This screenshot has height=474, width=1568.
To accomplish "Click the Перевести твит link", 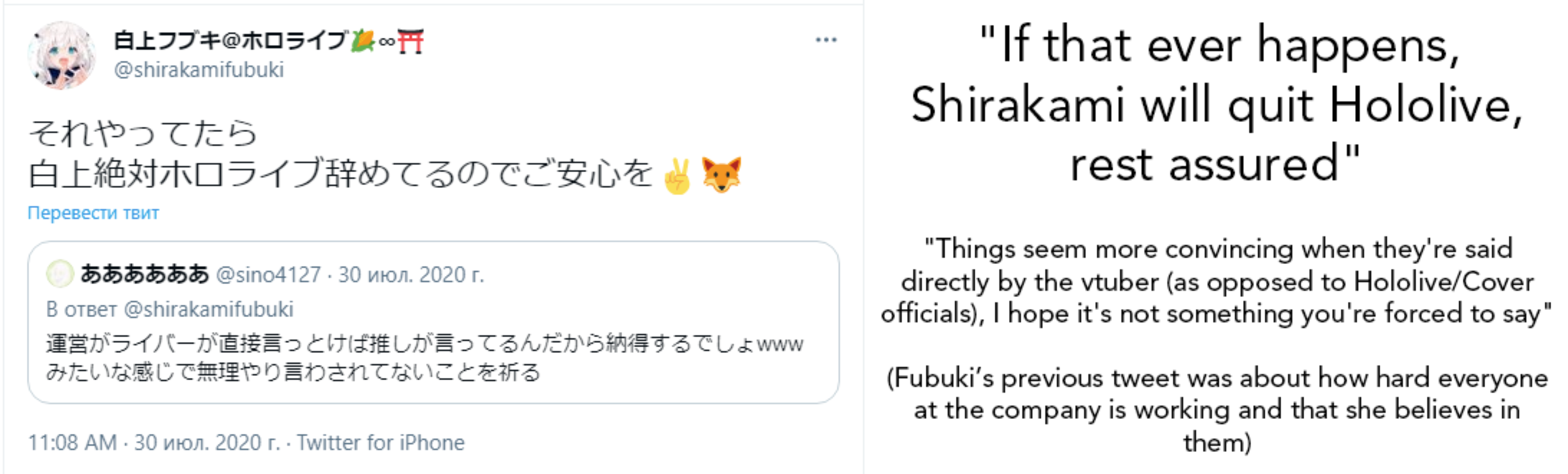I will tap(93, 213).
